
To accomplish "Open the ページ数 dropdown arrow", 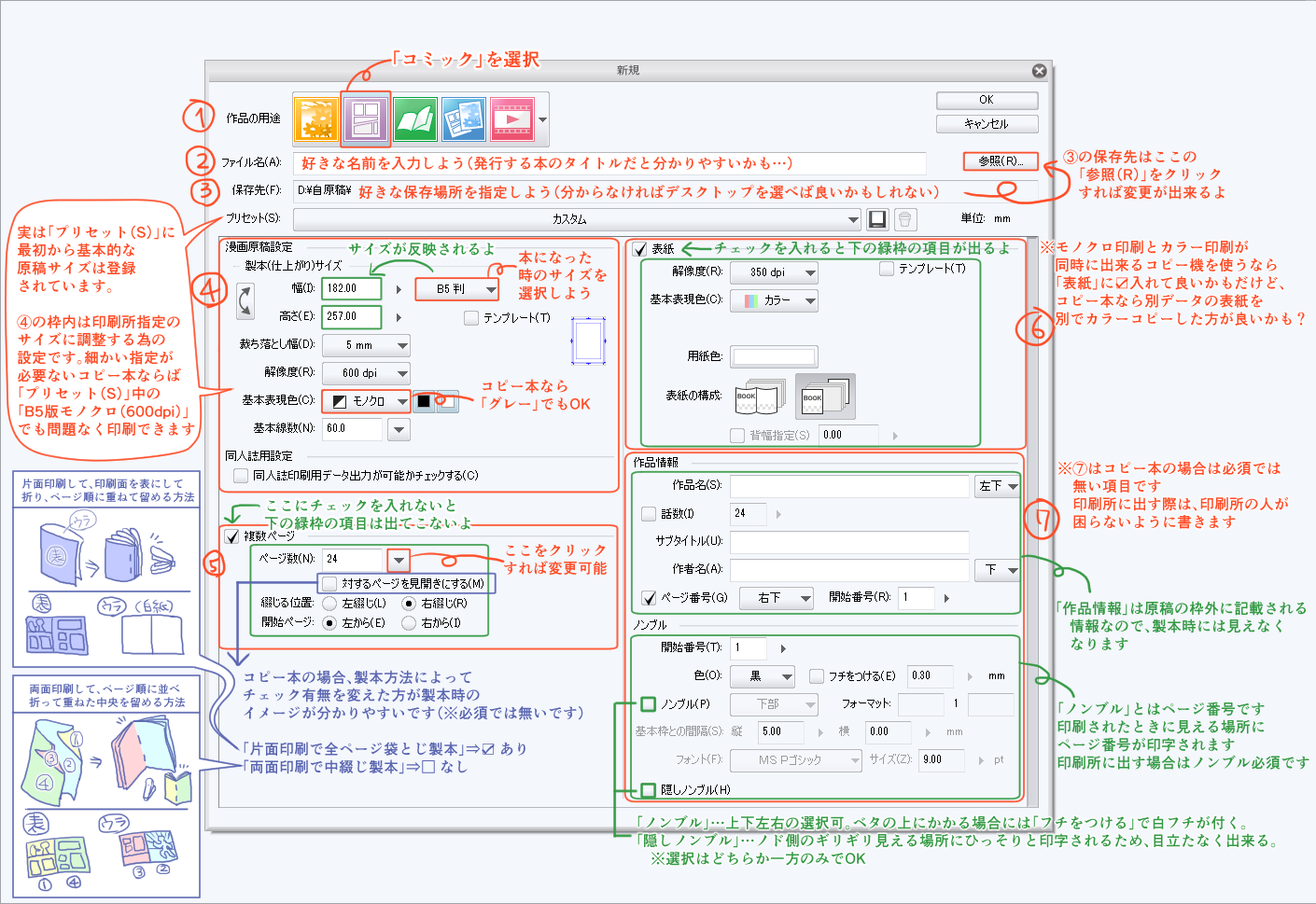I will pos(399,560).
